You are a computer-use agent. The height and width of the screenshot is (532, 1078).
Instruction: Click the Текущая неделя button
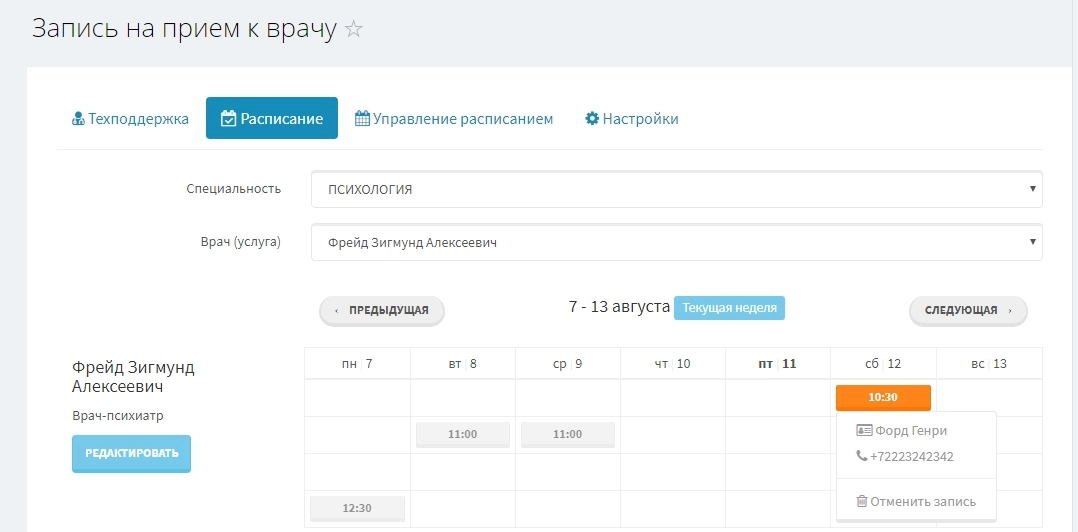729,307
